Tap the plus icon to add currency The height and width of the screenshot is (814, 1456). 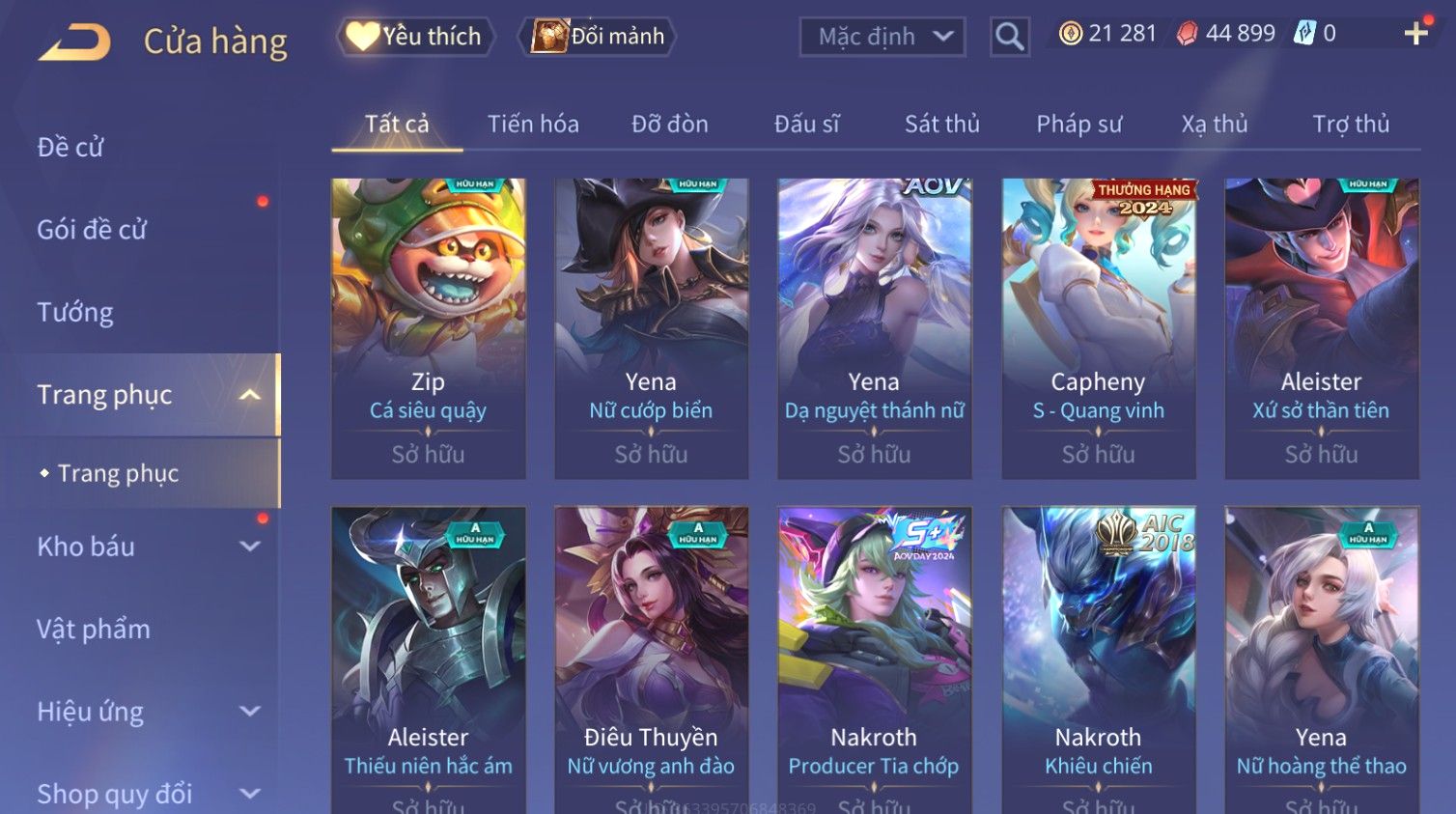pos(1415,34)
